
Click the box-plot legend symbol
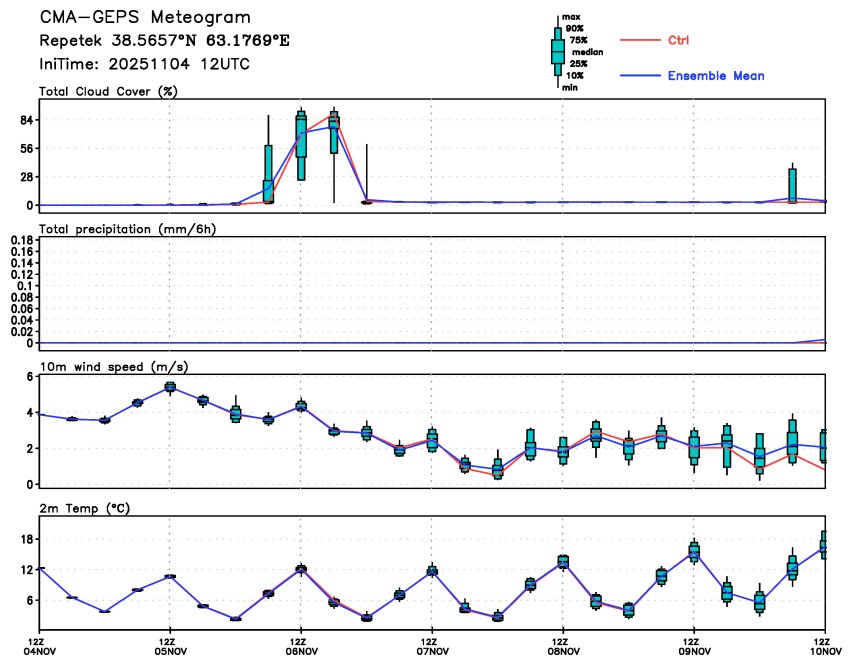coord(557,52)
